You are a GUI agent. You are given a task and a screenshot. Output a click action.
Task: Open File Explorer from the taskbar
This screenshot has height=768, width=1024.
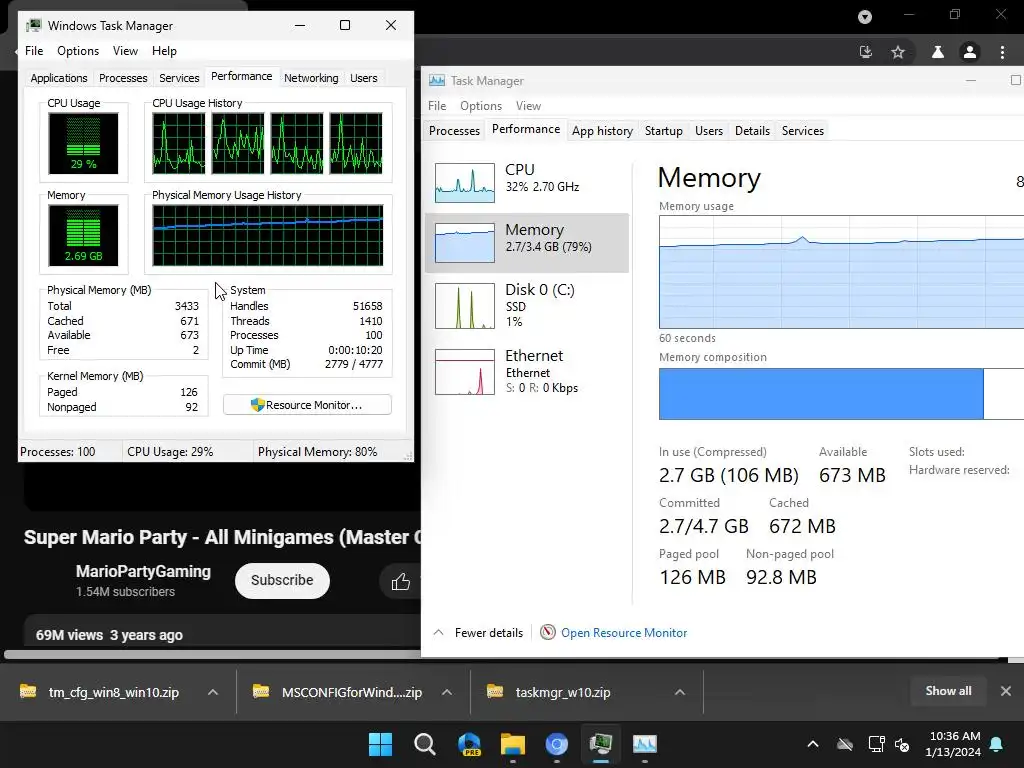pyautogui.click(x=513, y=744)
